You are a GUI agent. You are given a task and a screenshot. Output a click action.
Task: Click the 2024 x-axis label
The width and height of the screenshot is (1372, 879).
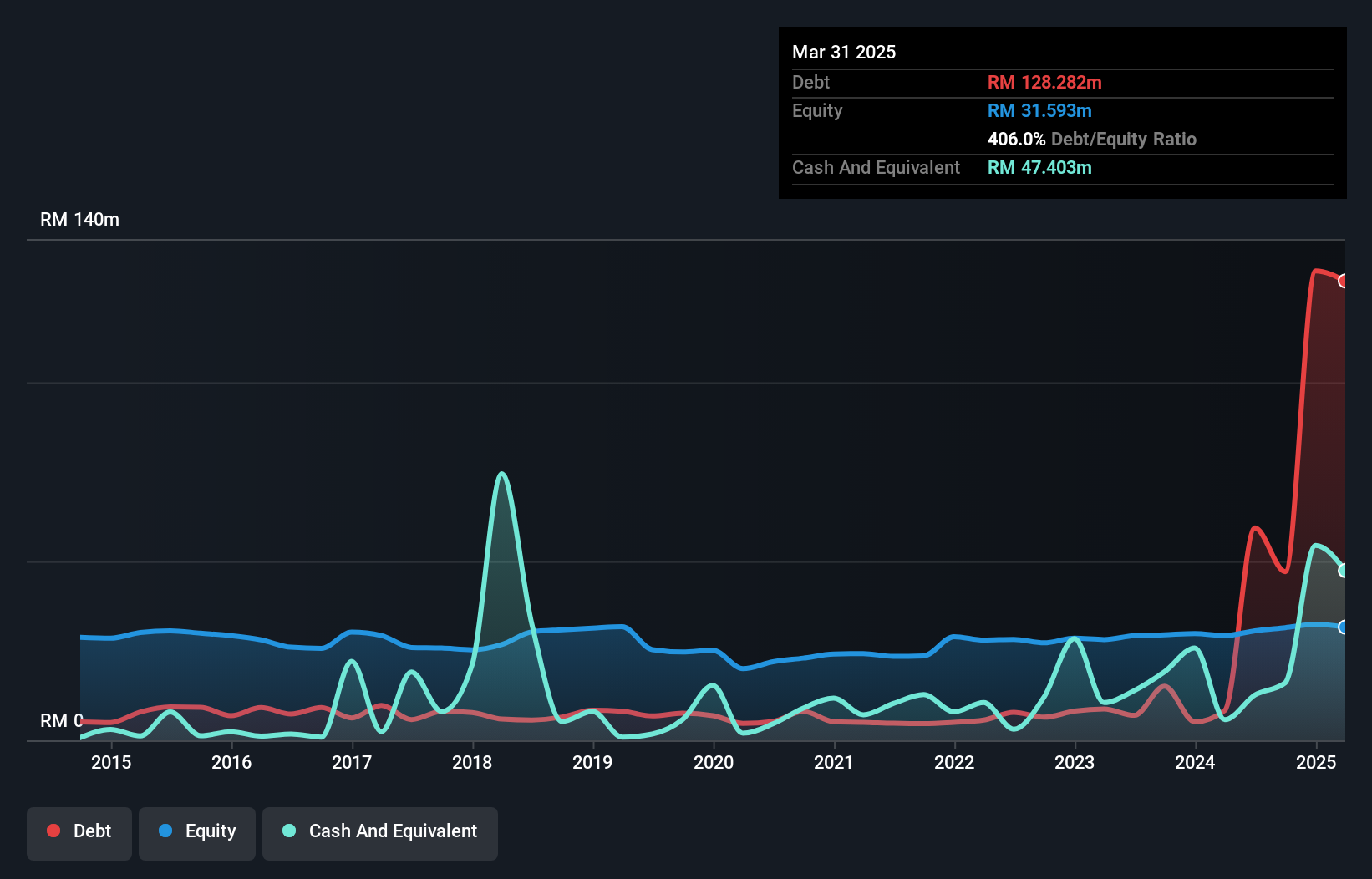(1195, 762)
